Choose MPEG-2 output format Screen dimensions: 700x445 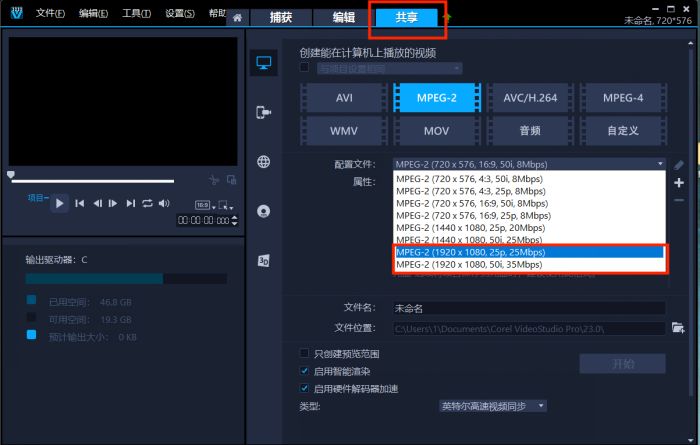[x=437, y=98]
